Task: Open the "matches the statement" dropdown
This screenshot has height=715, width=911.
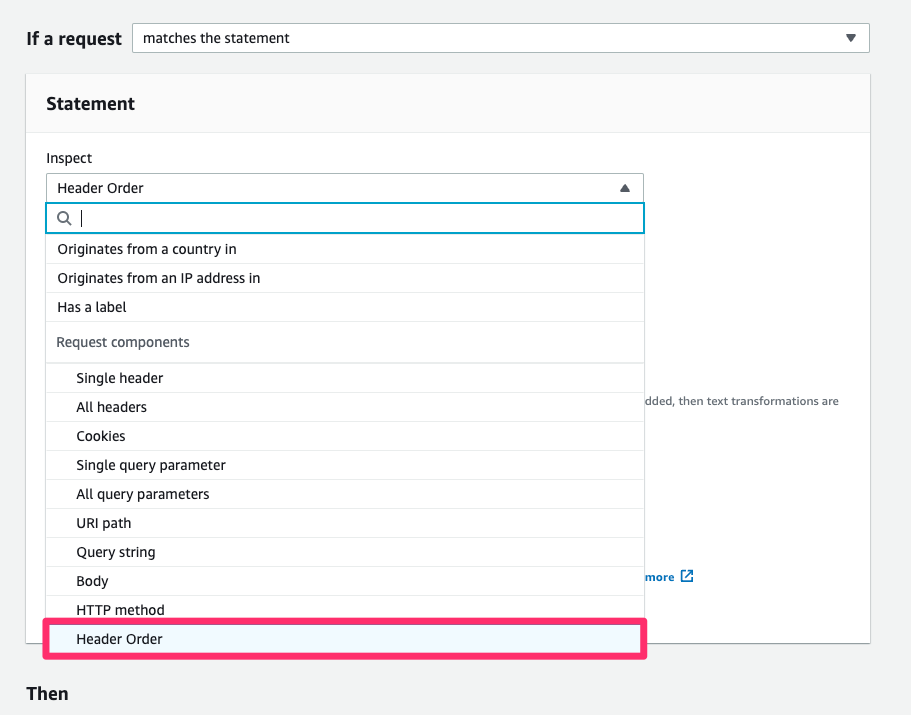Action: (500, 38)
